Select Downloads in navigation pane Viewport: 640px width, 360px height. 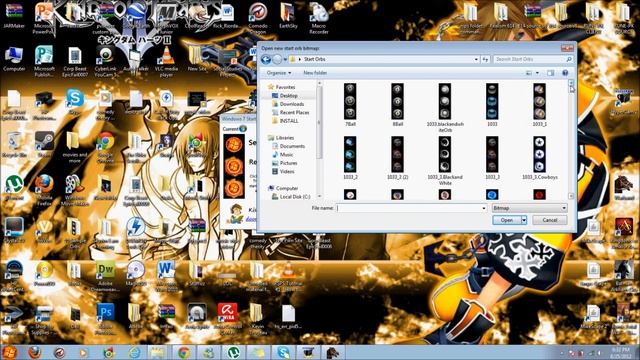pyautogui.click(x=291, y=104)
